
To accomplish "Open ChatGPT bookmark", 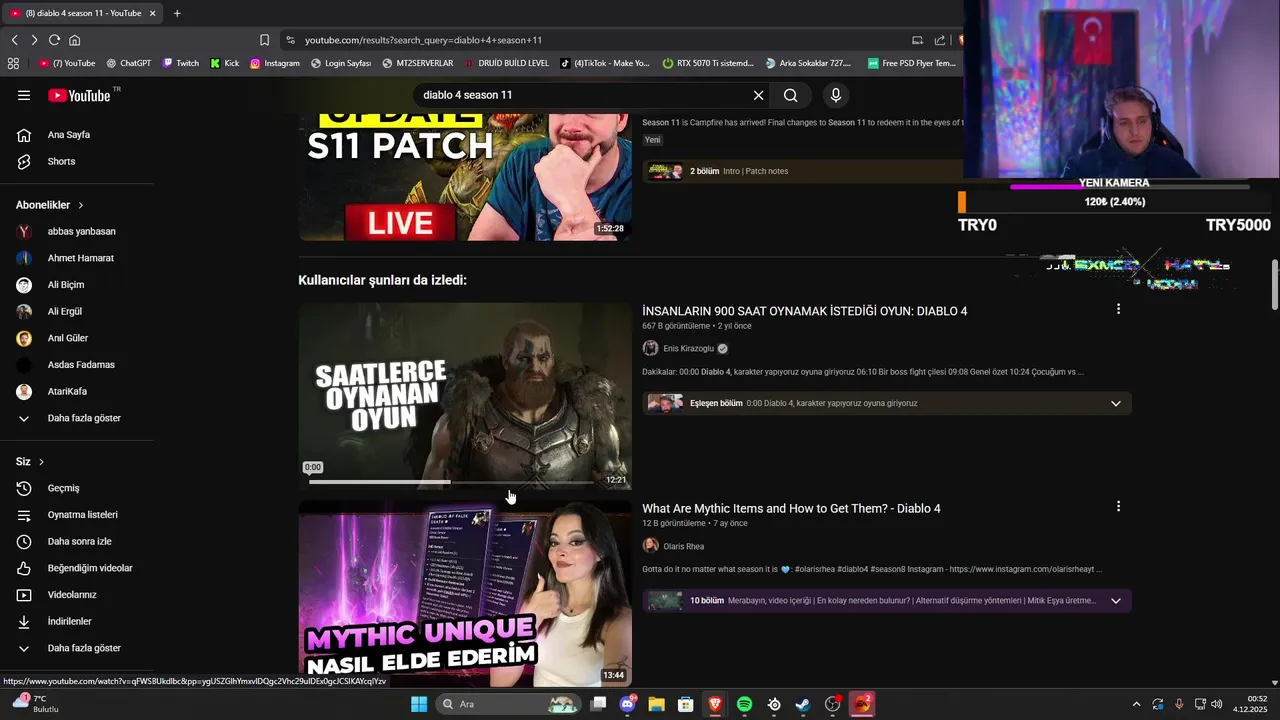I will (128, 63).
